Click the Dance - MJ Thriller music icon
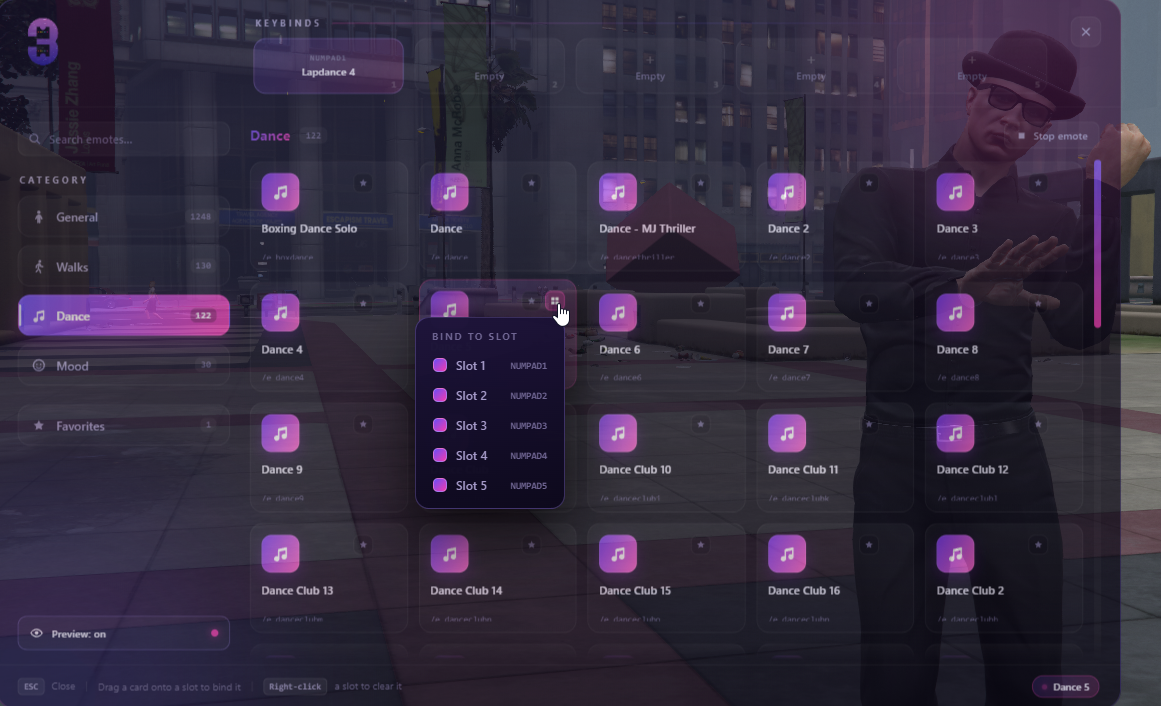 pos(618,192)
